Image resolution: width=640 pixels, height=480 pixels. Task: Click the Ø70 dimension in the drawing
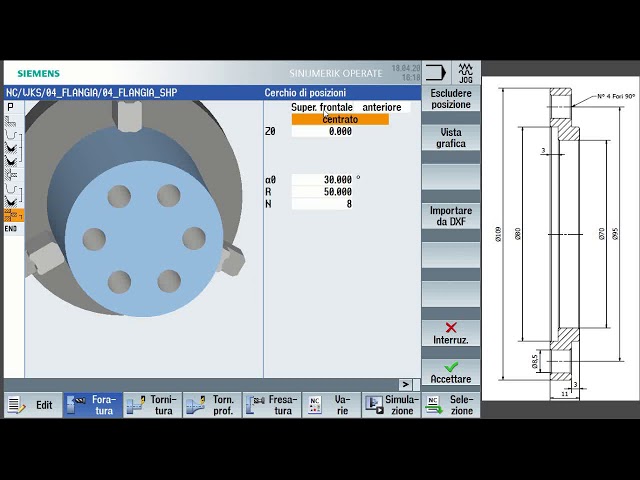[601, 234]
